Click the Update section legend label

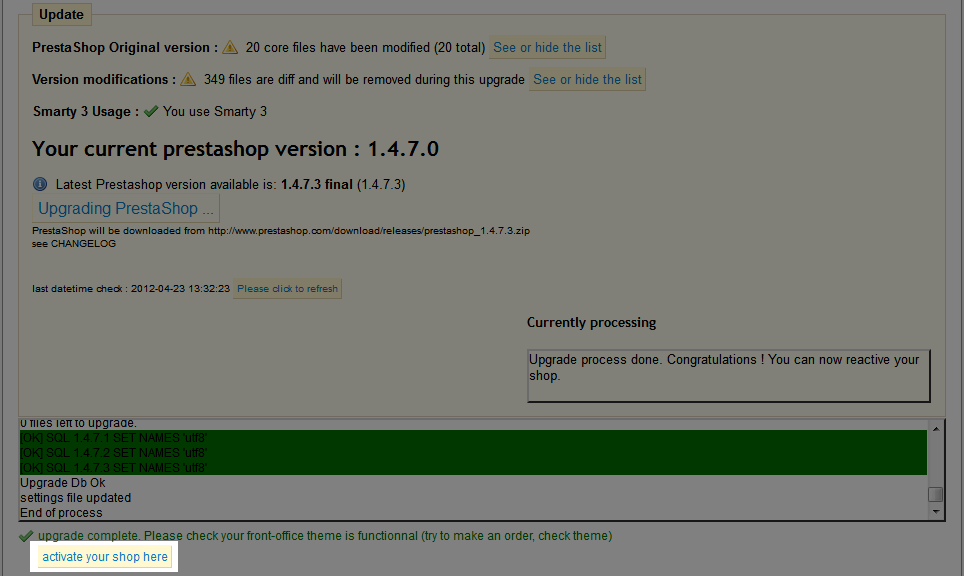pyautogui.click(x=61, y=15)
